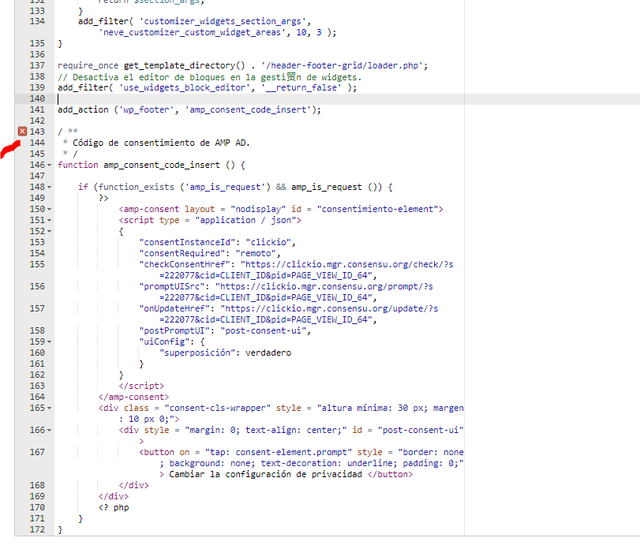Click the '__return_false' string on line 139
This screenshot has height=548, width=640.
(x=302, y=88)
